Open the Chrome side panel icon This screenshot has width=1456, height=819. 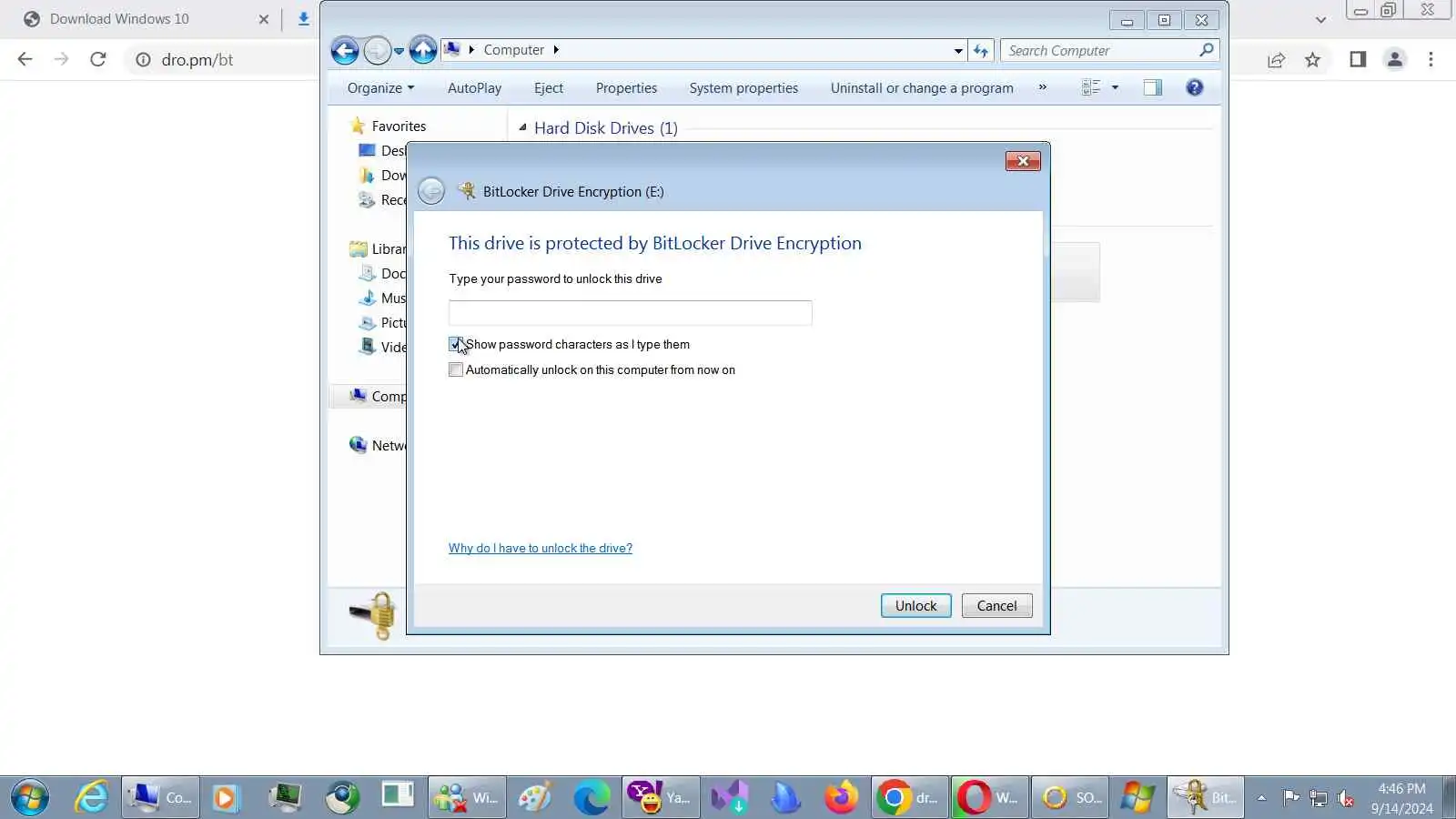1358,59
